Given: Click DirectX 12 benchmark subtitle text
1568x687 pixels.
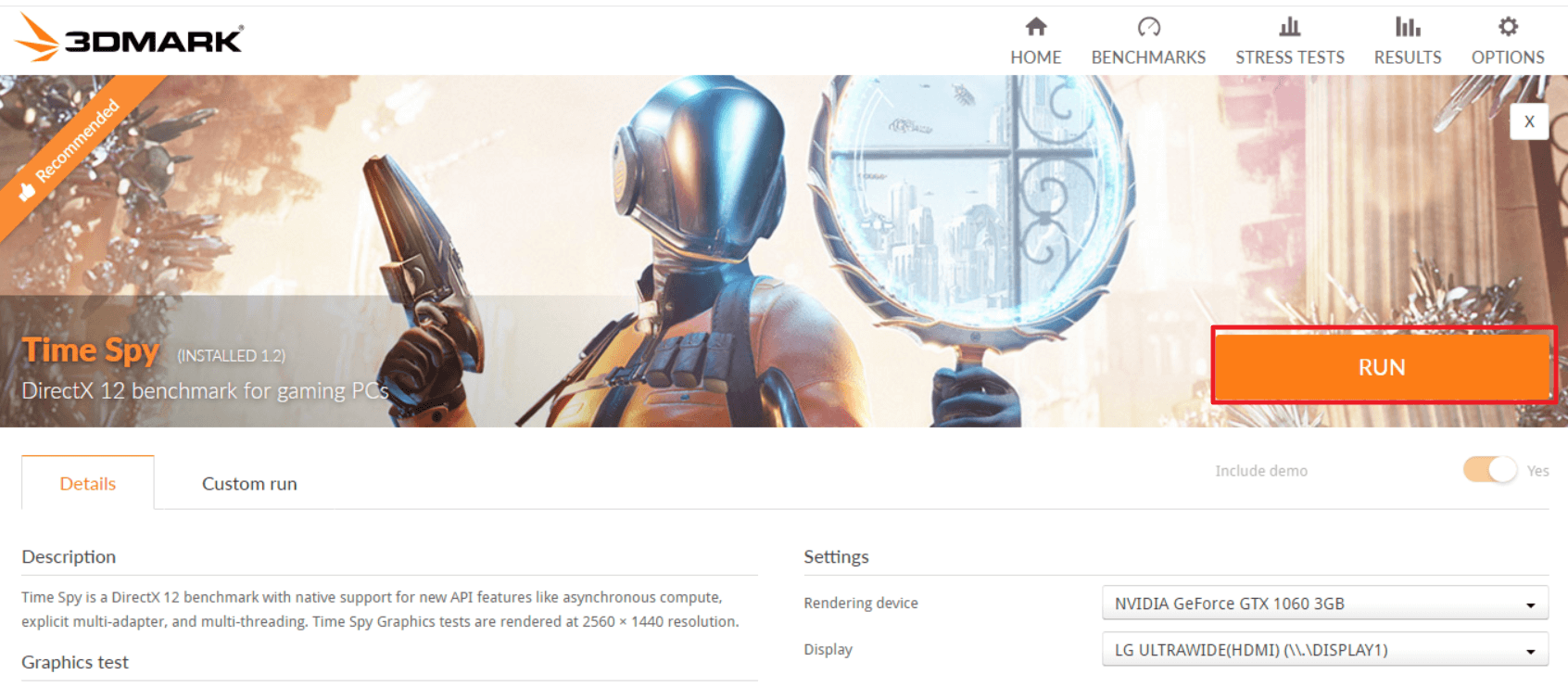Looking at the screenshot, I should (x=205, y=391).
